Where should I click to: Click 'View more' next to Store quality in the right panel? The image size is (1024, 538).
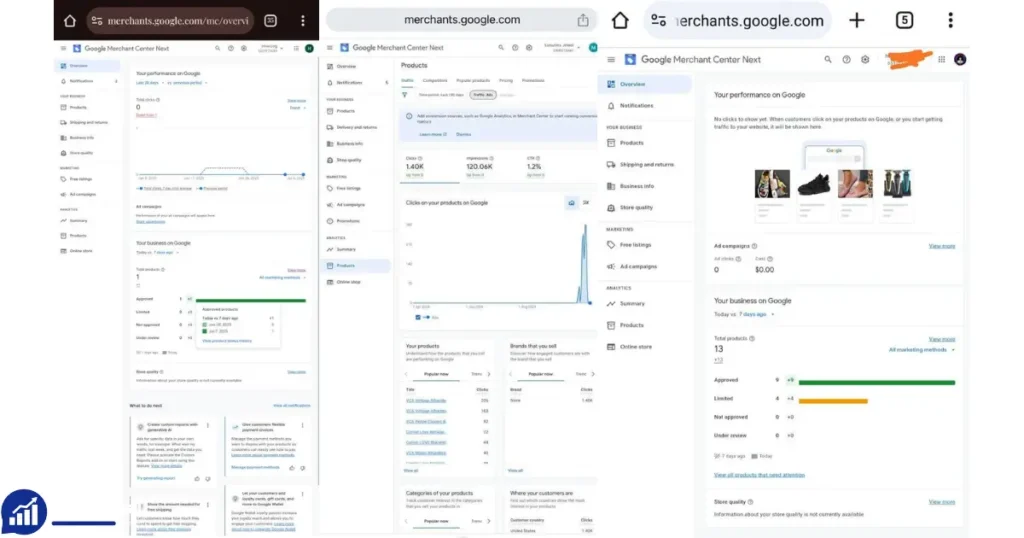(x=942, y=502)
